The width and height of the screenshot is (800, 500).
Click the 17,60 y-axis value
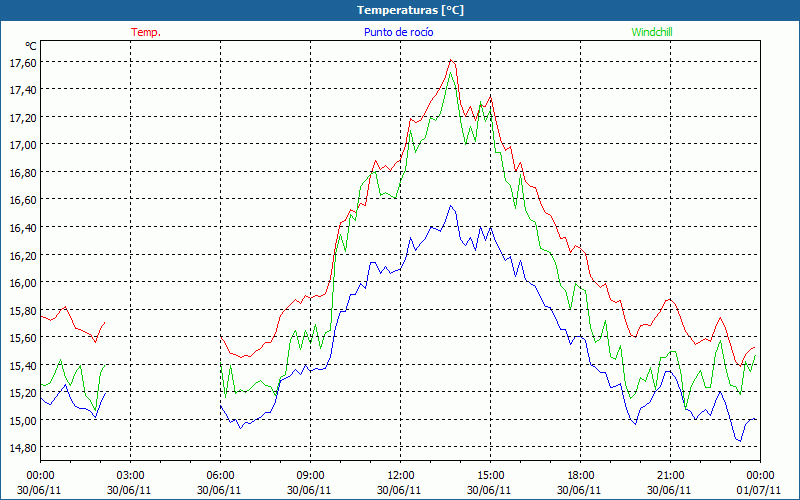[x=23, y=62]
